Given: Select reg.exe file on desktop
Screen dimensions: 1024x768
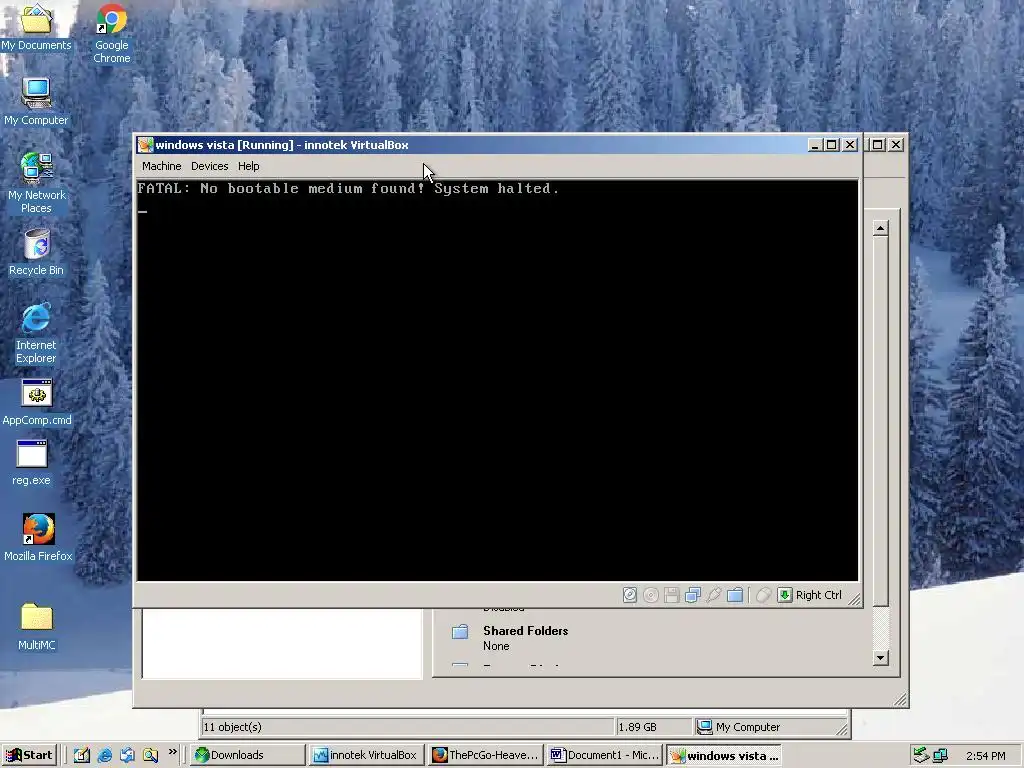Looking at the screenshot, I should pos(31,462).
